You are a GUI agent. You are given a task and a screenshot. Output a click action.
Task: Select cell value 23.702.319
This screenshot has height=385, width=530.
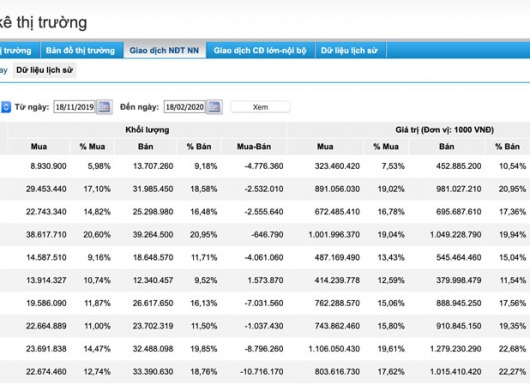(x=153, y=326)
